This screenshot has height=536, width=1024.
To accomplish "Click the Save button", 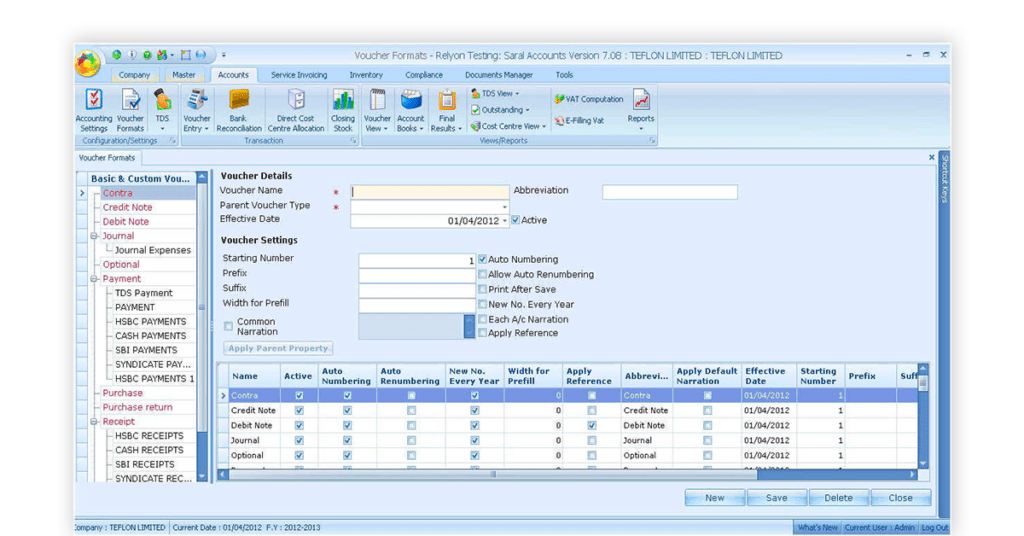I will click(776, 497).
